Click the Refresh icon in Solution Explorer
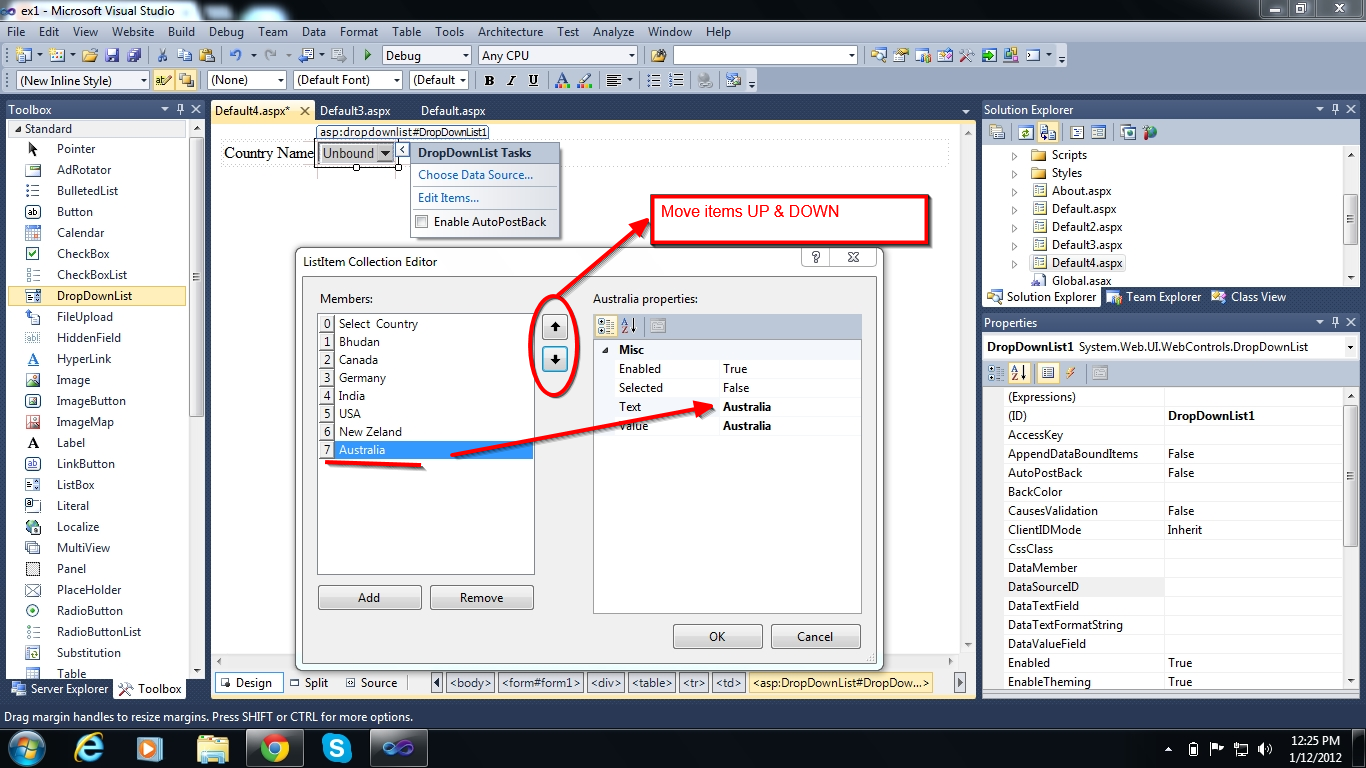Screen dimensions: 1366x768 point(1025,132)
